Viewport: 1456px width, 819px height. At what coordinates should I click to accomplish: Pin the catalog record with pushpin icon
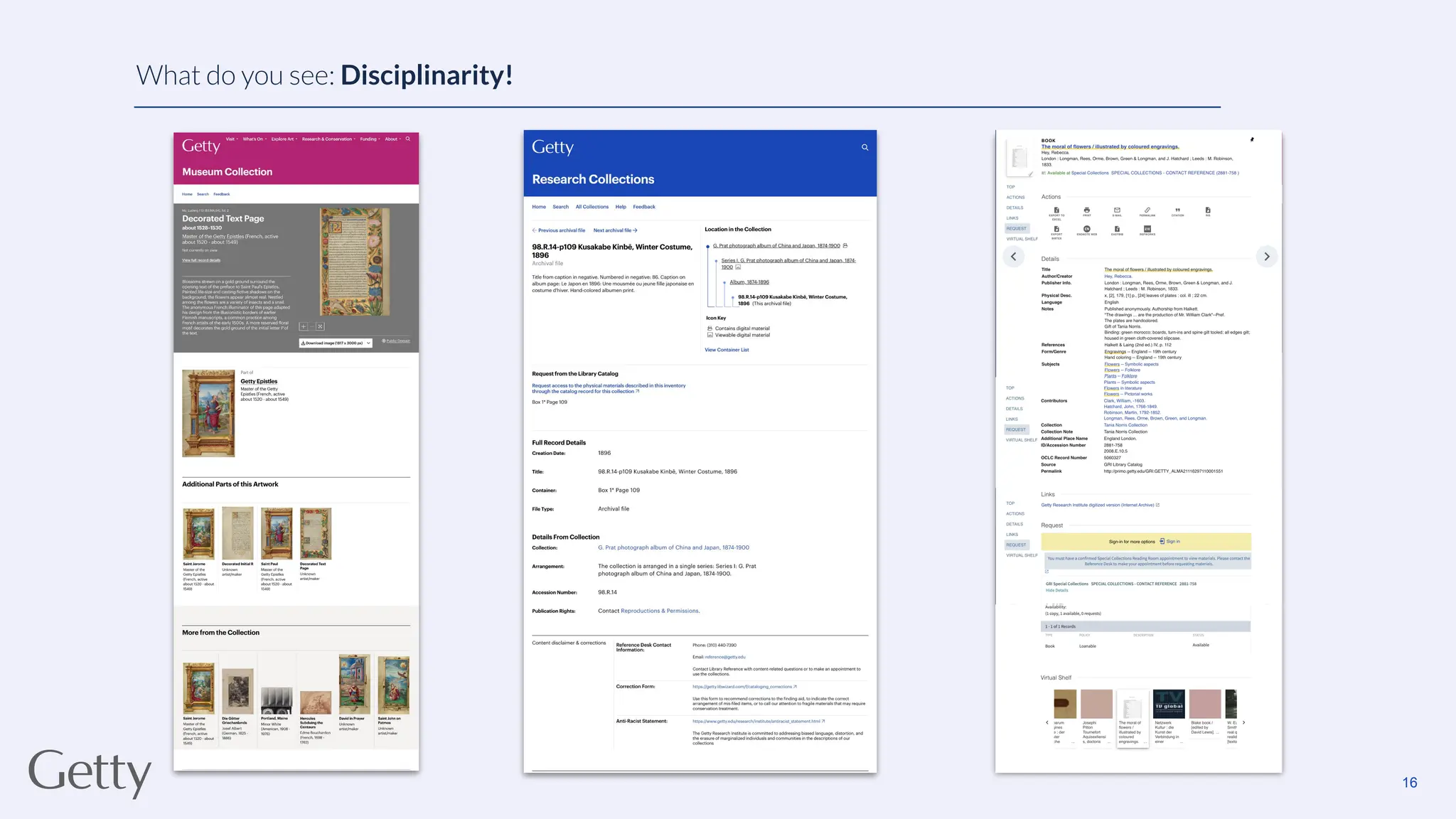point(1252,140)
